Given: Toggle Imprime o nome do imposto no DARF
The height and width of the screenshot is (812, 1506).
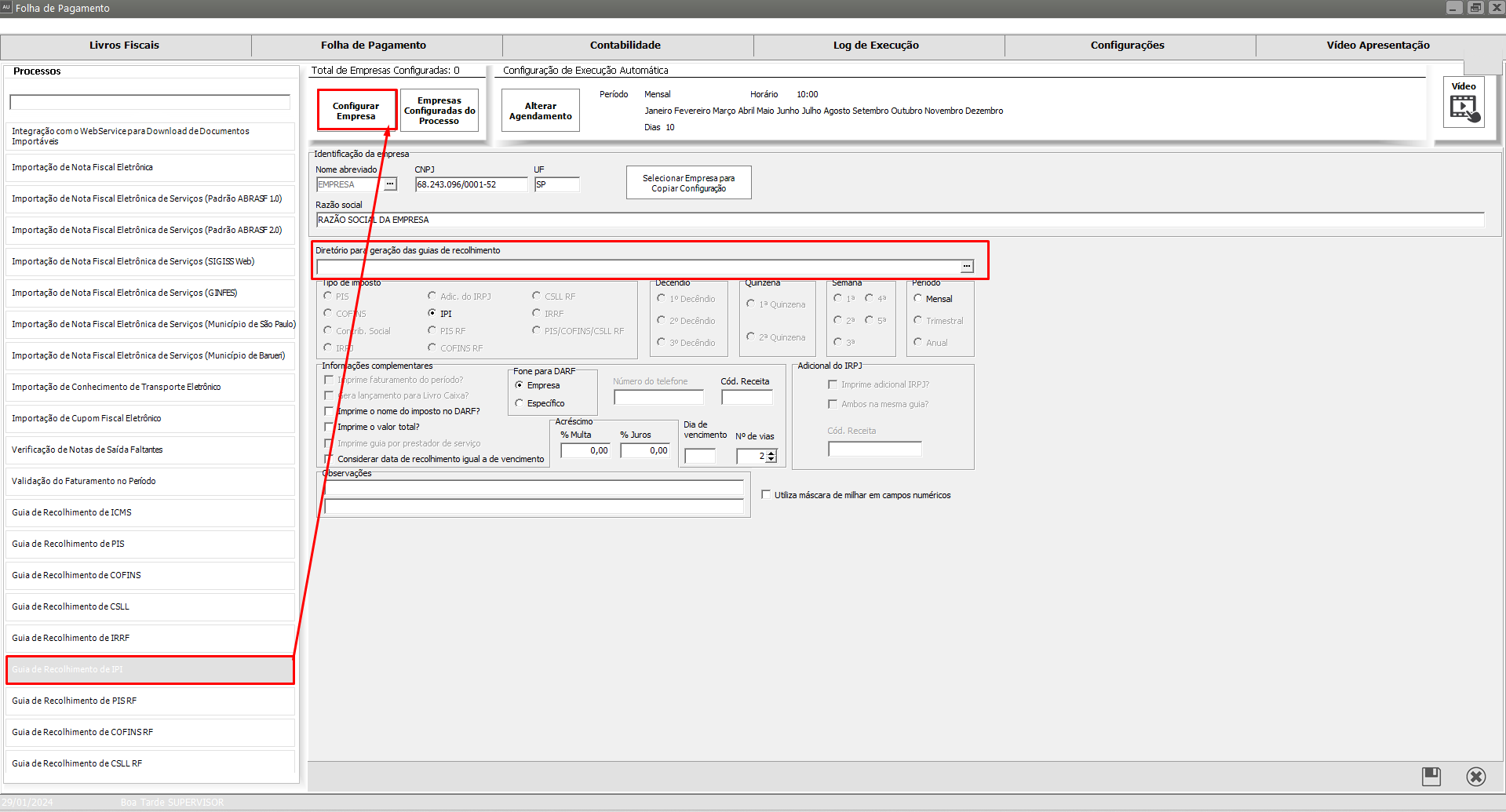Looking at the screenshot, I should pyautogui.click(x=329, y=411).
